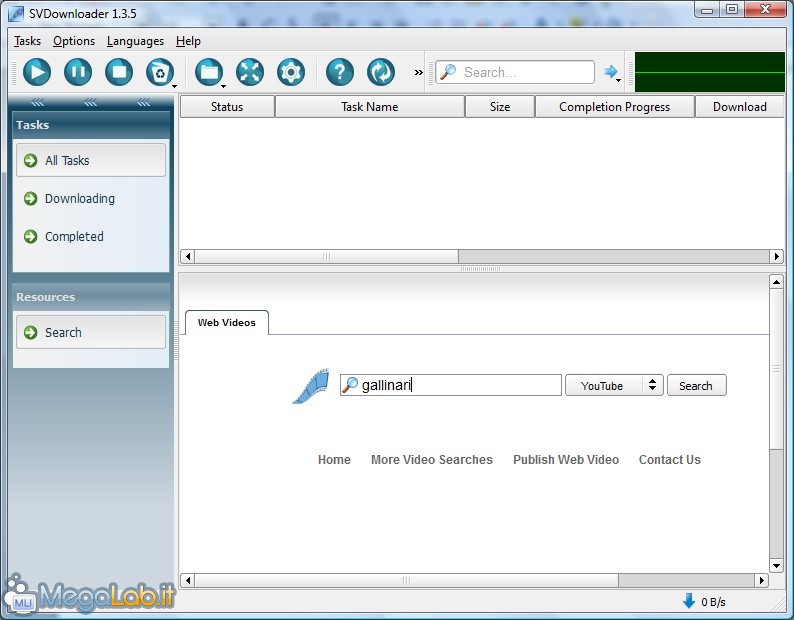This screenshot has width=794, height=620.
Task: Open the Languages menu
Action: [x=135, y=41]
